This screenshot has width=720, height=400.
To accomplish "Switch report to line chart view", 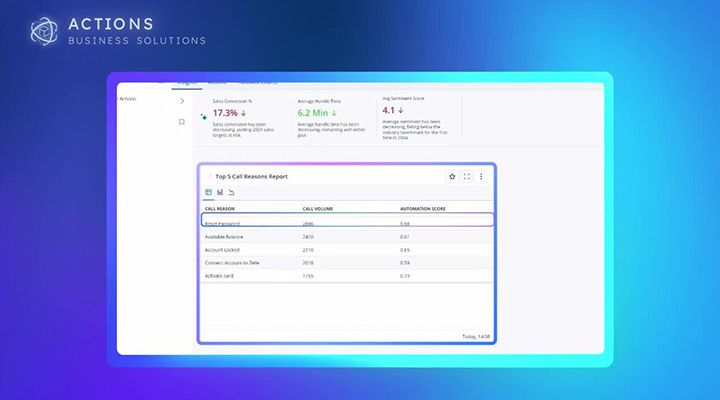I will (x=231, y=192).
